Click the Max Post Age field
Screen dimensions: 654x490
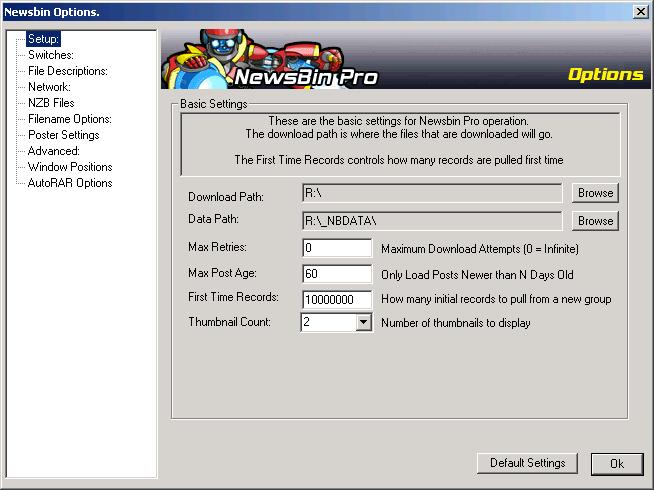(337, 274)
